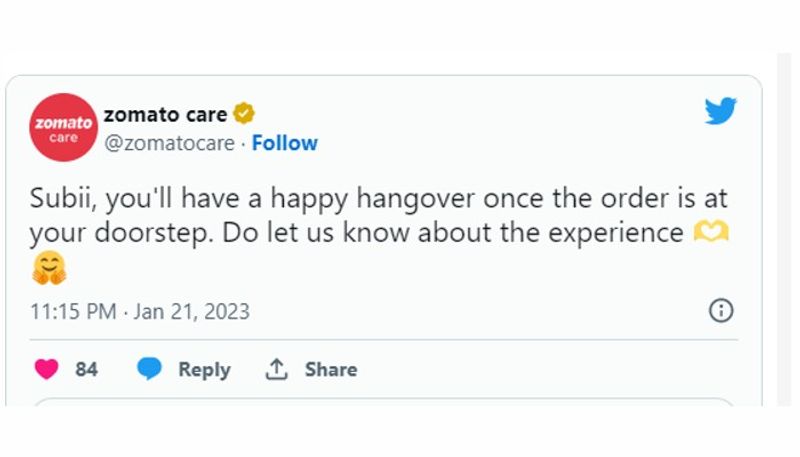Follow the zomato care account
The image size is (800, 457).
click(285, 143)
